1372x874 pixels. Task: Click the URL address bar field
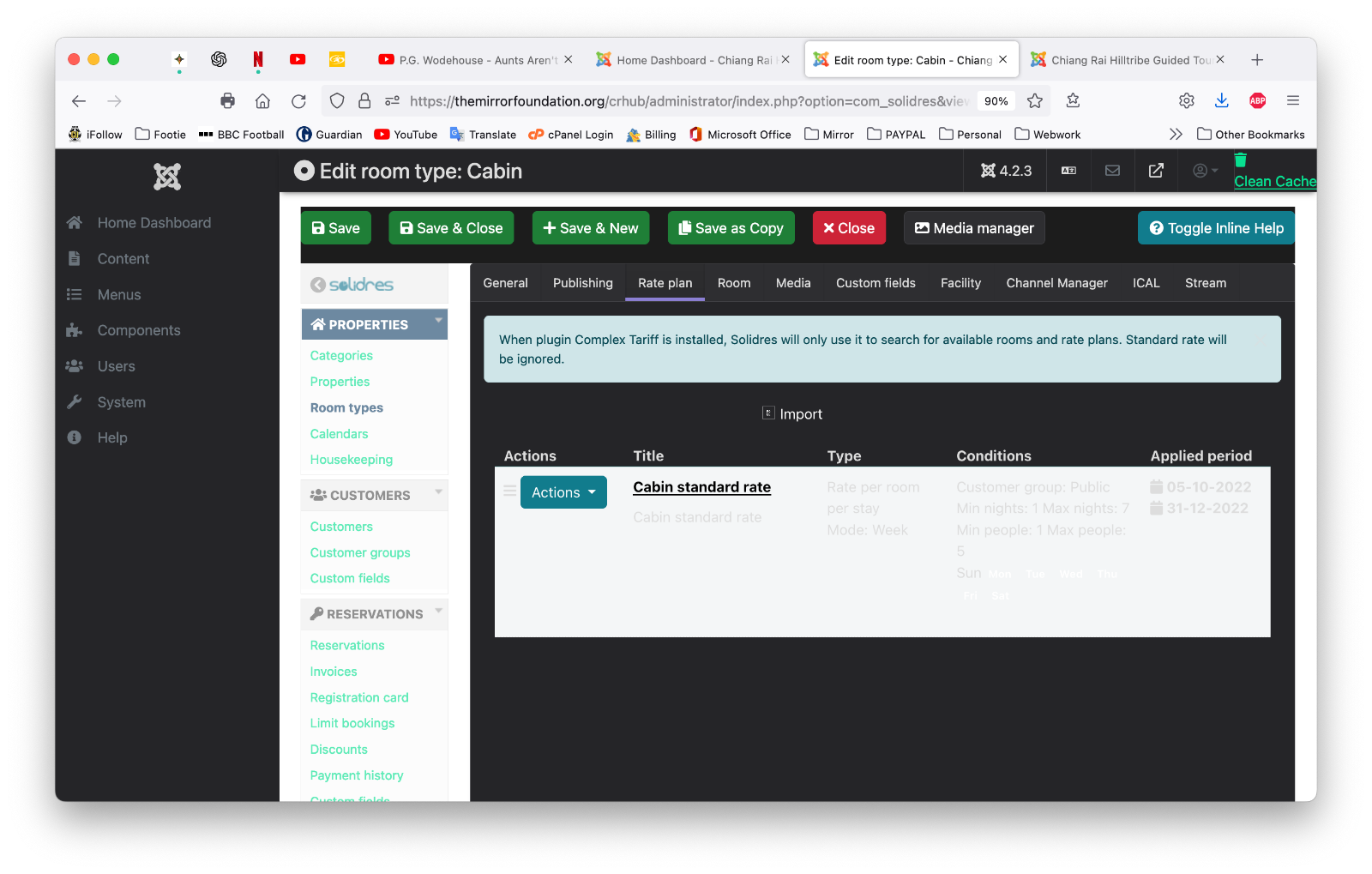[x=686, y=101]
